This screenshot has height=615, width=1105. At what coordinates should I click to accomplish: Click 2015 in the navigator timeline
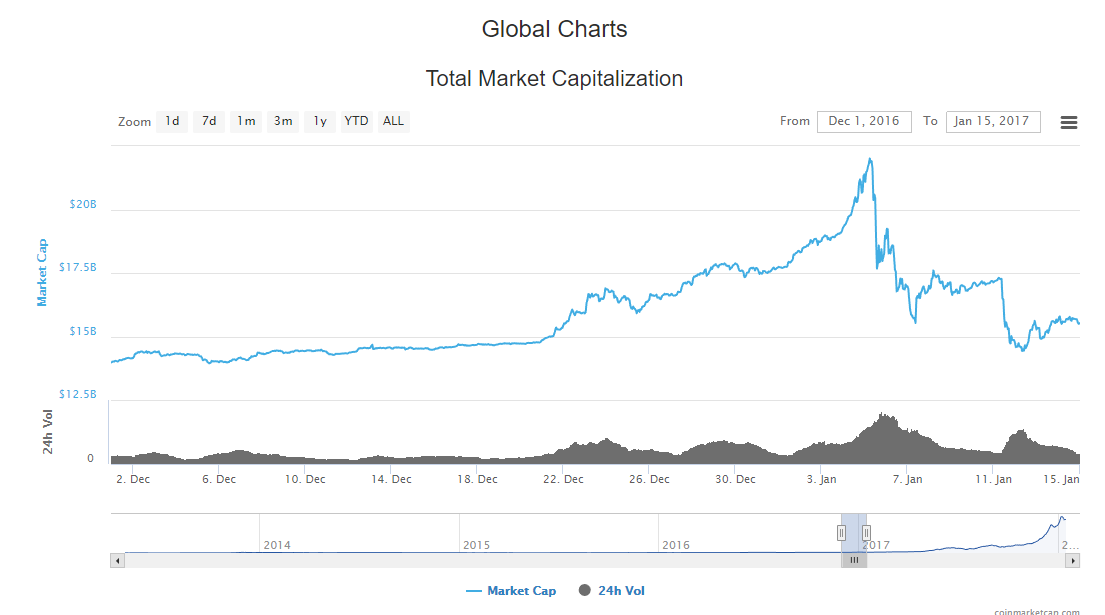click(x=477, y=545)
